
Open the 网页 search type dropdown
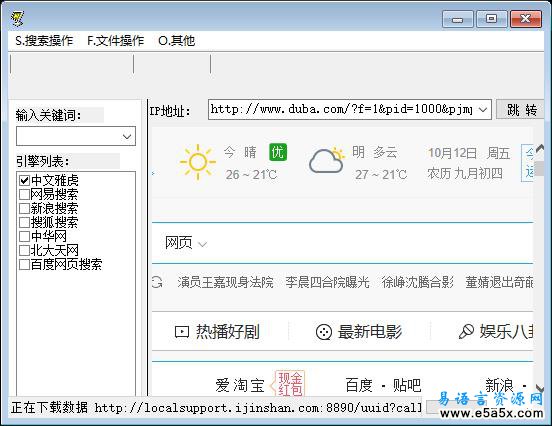point(186,243)
